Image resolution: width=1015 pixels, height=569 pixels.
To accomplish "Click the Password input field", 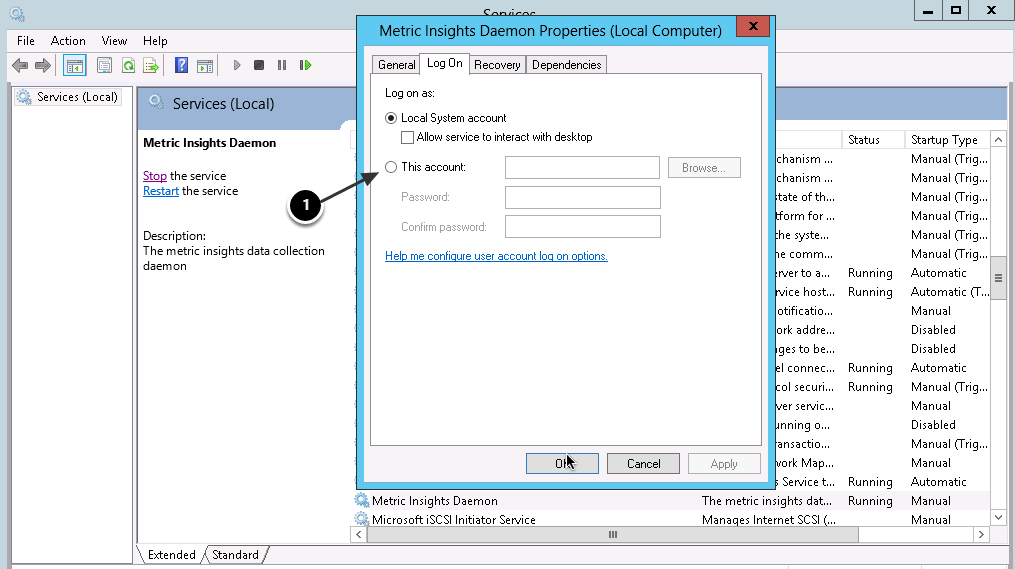I will click(x=583, y=197).
